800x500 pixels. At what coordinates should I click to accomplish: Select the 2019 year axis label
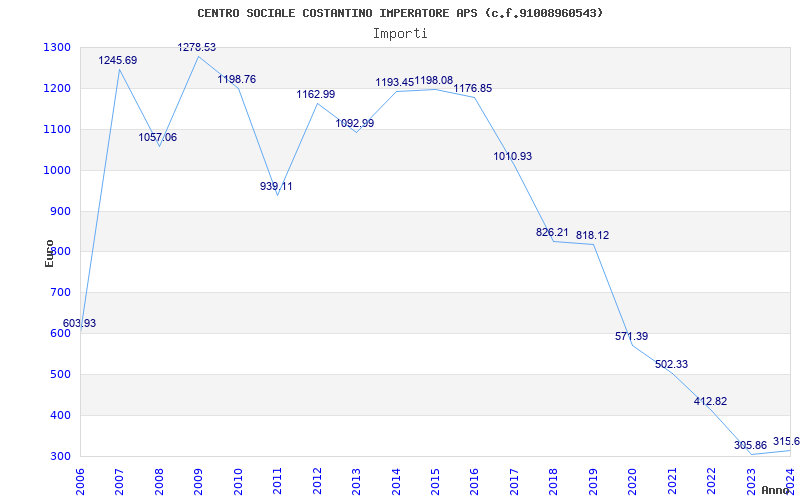[x=593, y=481]
